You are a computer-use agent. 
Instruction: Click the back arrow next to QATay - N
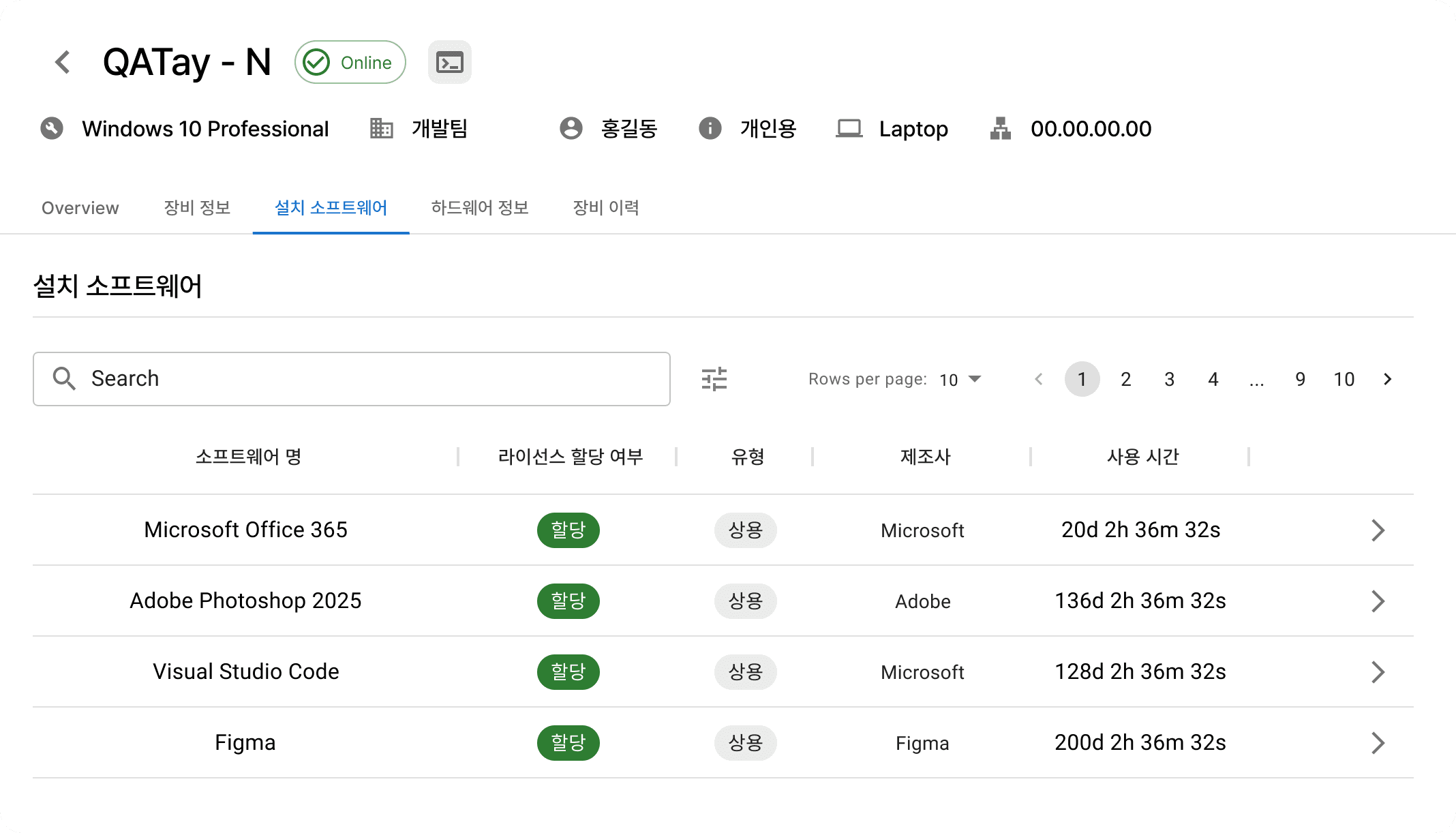click(63, 62)
